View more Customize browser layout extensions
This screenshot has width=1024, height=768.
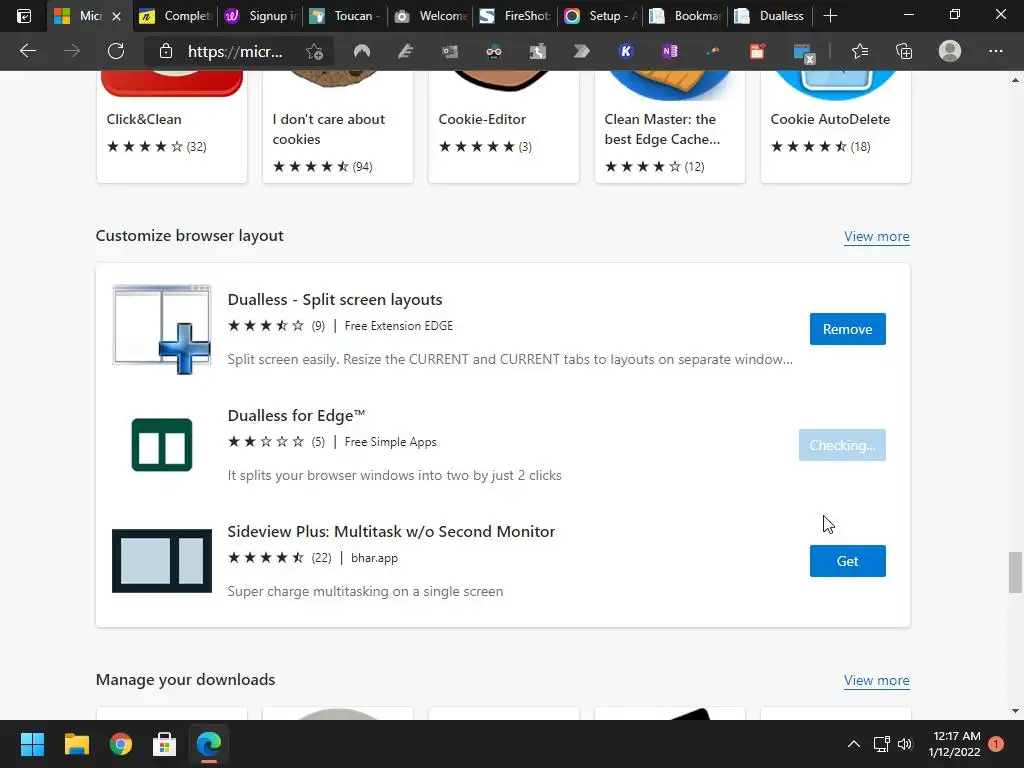click(876, 236)
